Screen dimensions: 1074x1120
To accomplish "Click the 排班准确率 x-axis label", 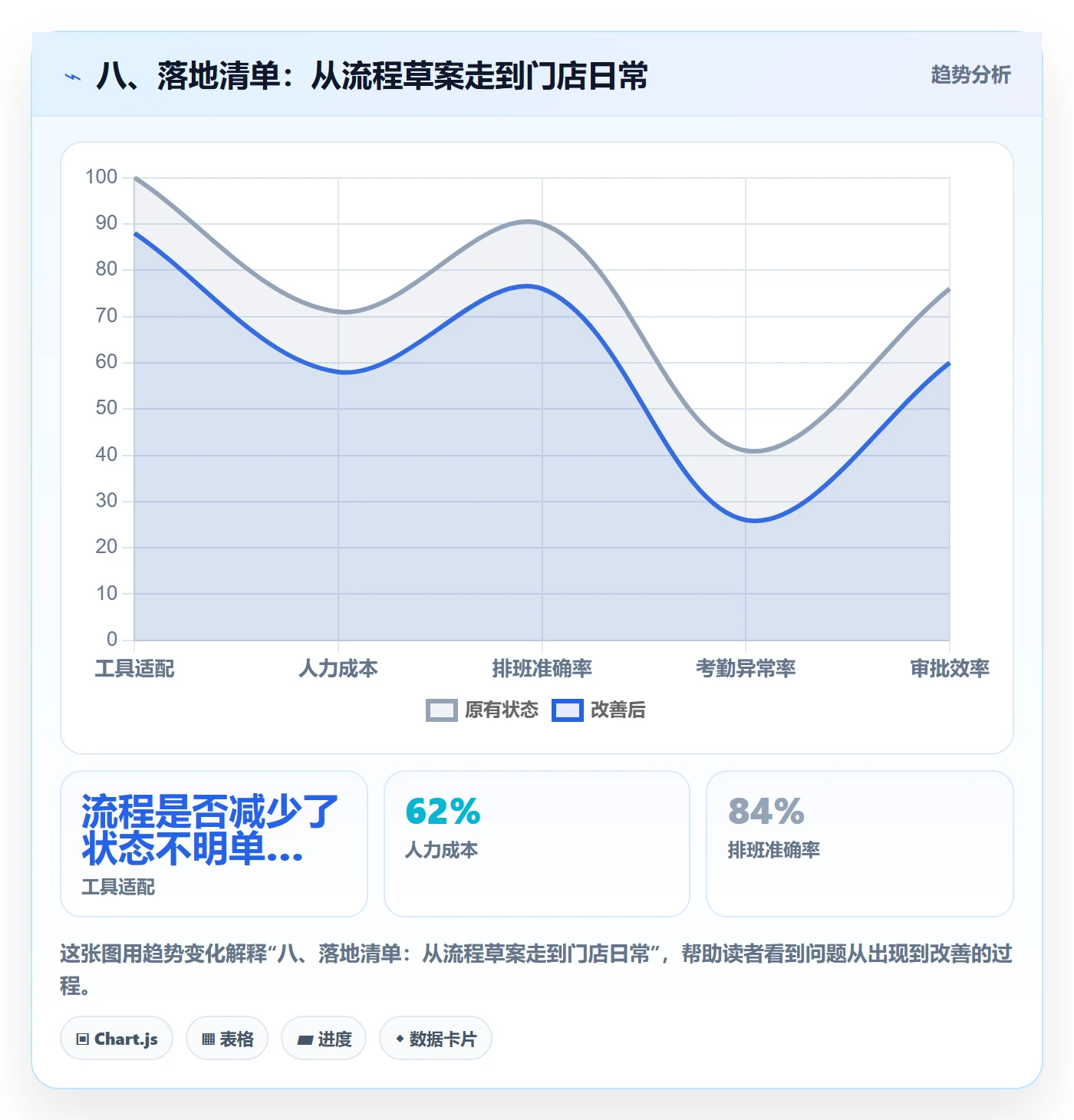I will (542, 669).
